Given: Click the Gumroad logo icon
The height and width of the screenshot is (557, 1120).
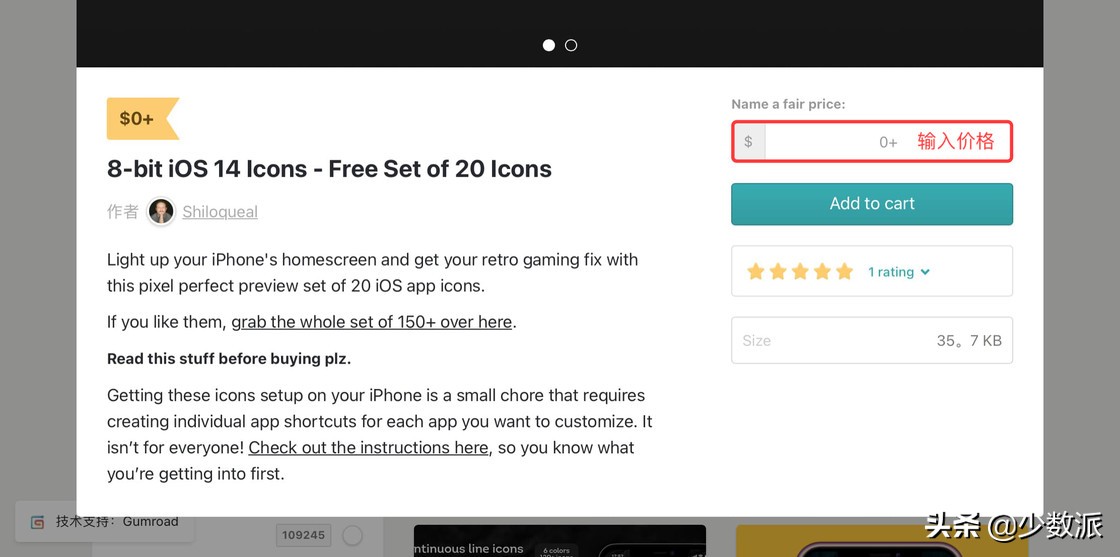Looking at the screenshot, I should click(37, 522).
